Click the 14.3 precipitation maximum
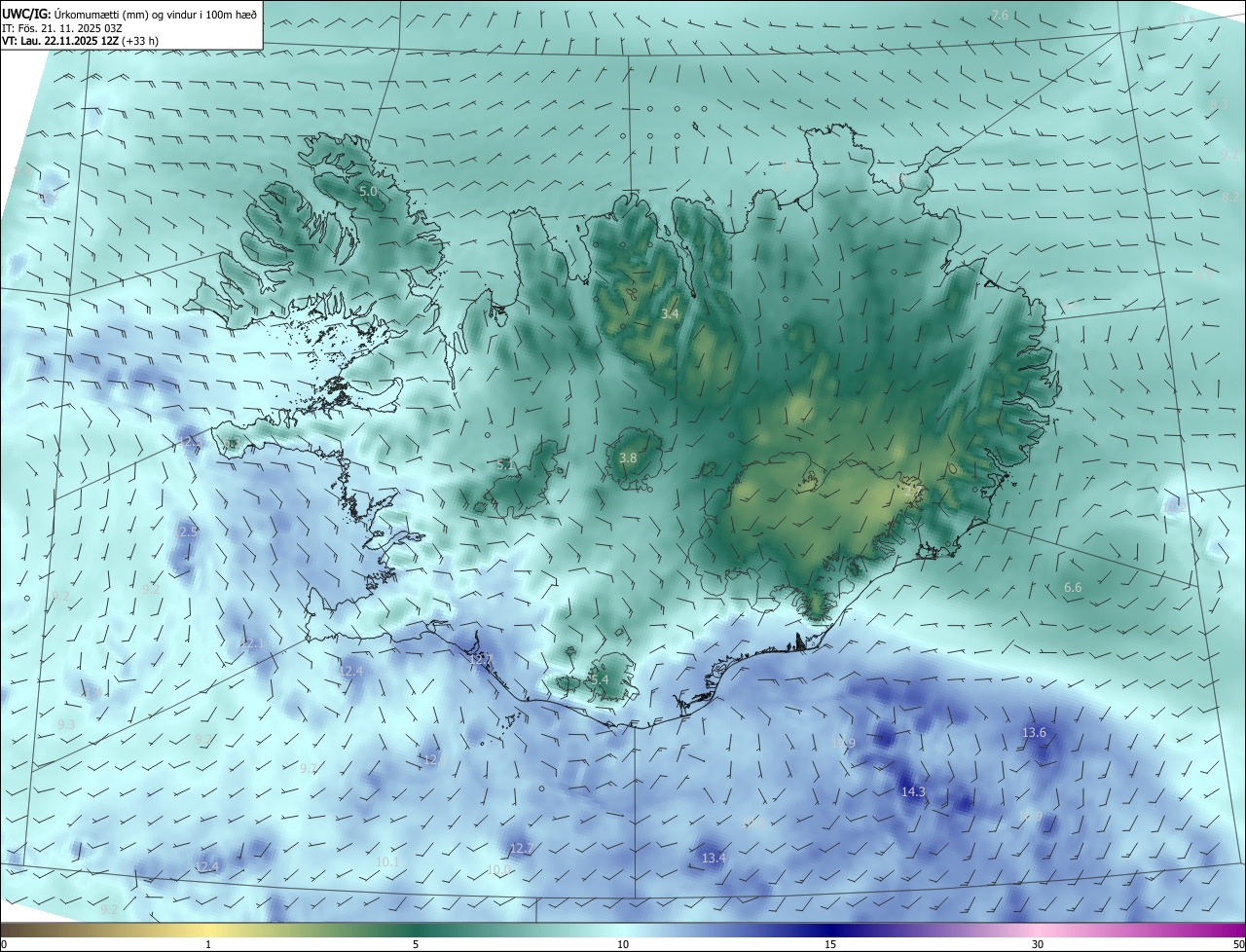The width and height of the screenshot is (1246, 952). tap(913, 792)
